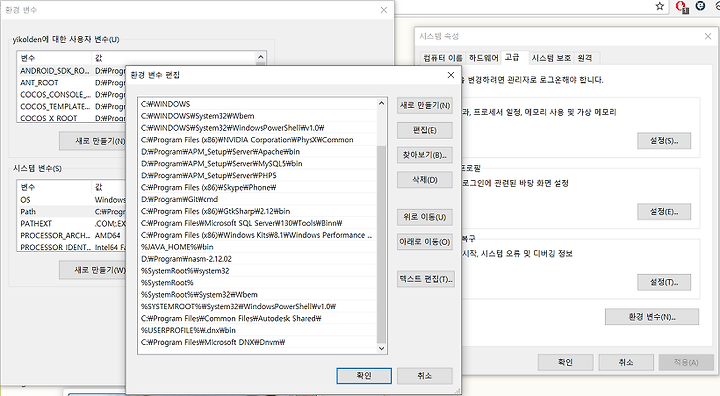The height and width of the screenshot is (396, 720).
Task: Close the 시스템 속성 window
Action: (x=708, y=36)
